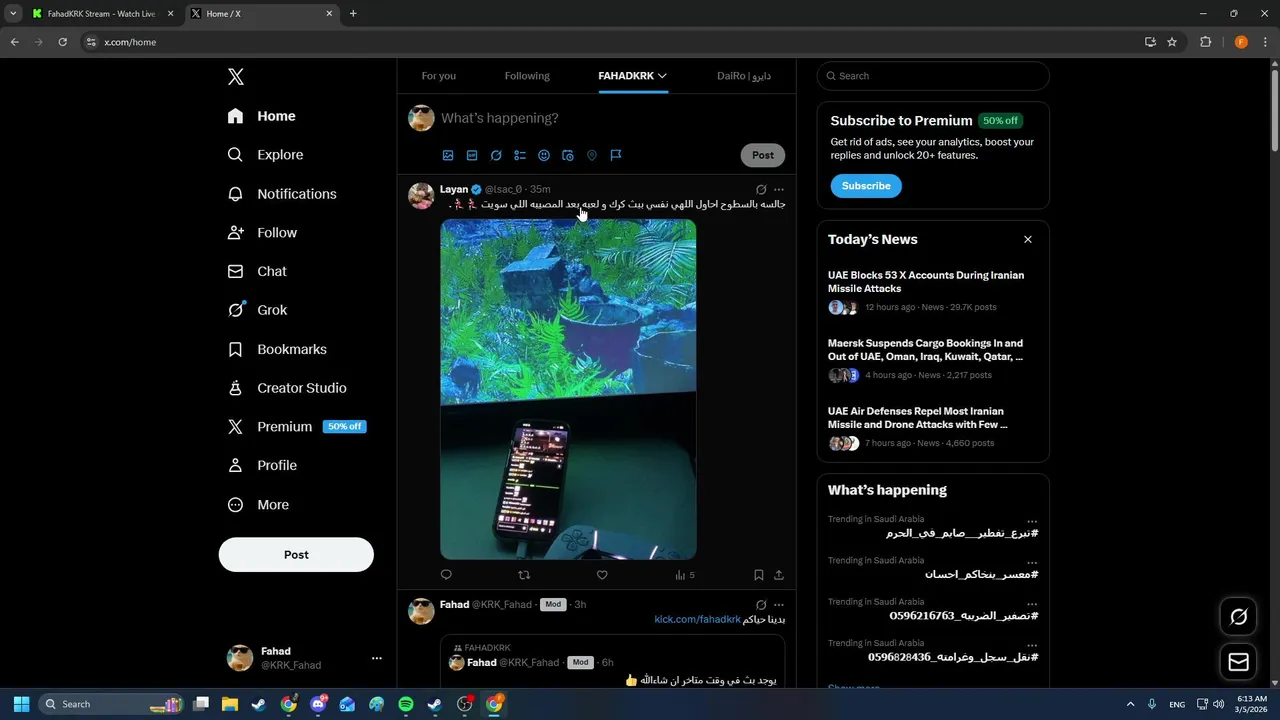Screen dimensions: 1280x720
Task: Switch to the For you tab
Action: pos(439,76)
